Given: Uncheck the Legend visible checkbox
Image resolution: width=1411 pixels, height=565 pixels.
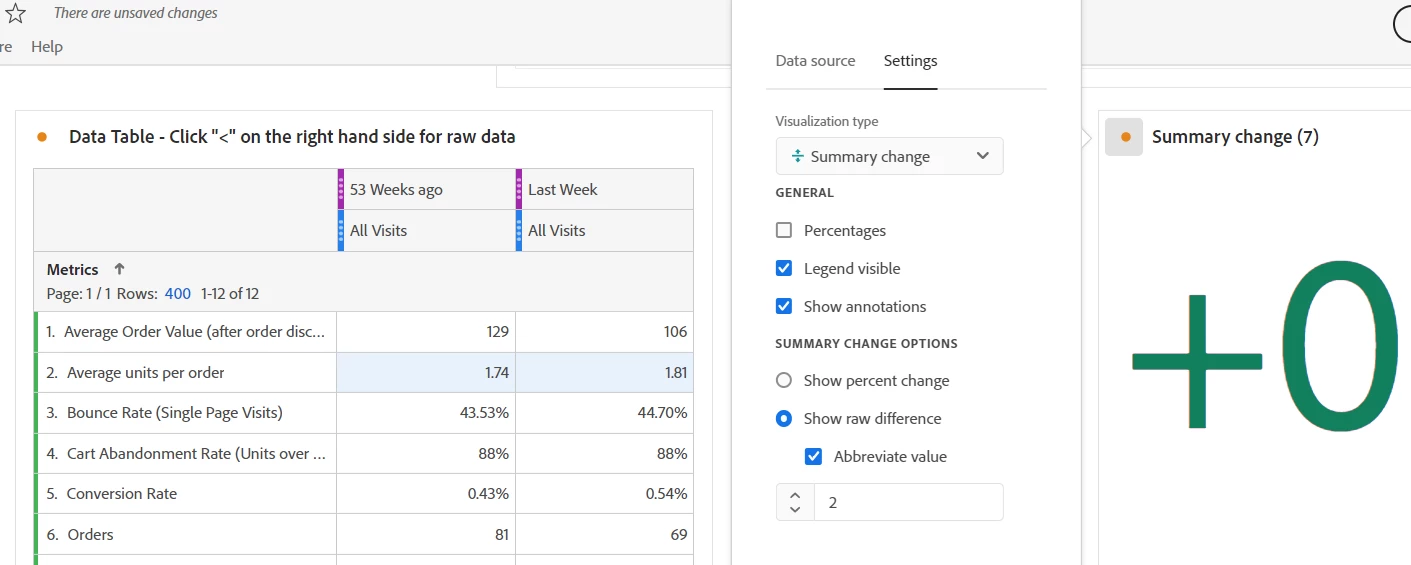Looking at the screenshot, I should [784, 268].
